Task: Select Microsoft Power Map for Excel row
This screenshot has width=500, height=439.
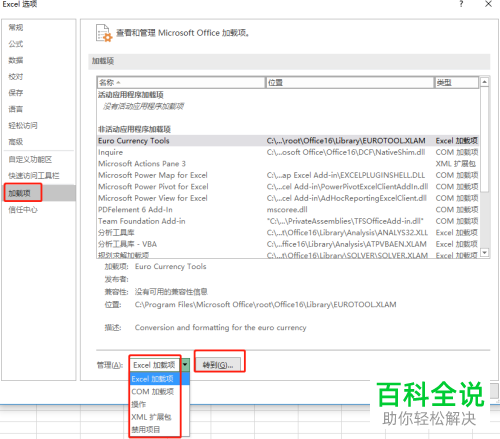Action: 288,175
